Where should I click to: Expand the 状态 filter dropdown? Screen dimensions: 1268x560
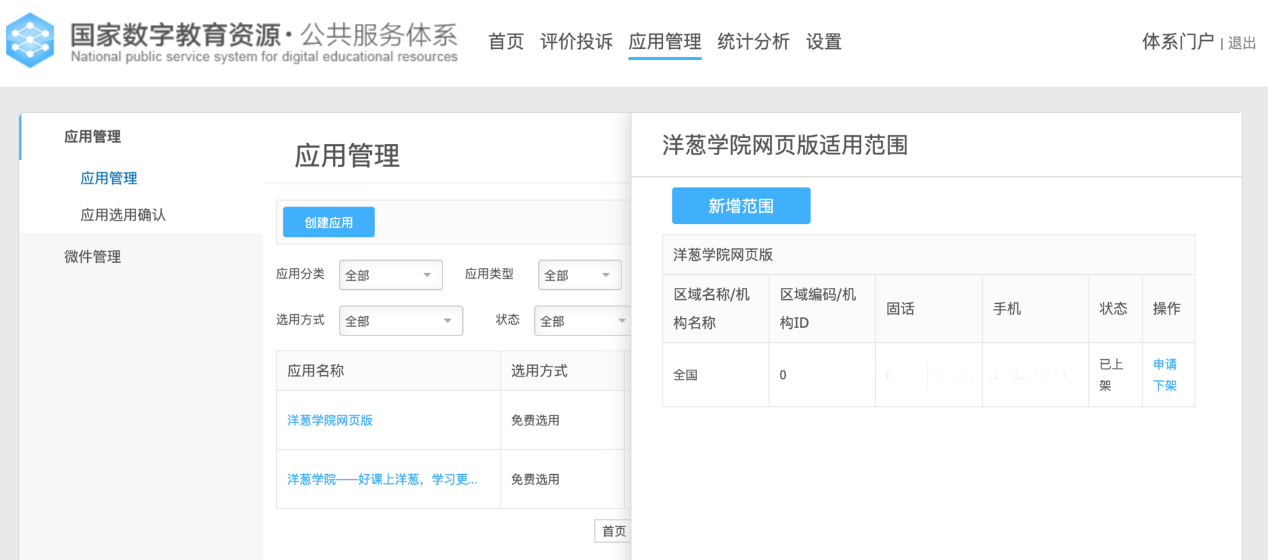582,321
